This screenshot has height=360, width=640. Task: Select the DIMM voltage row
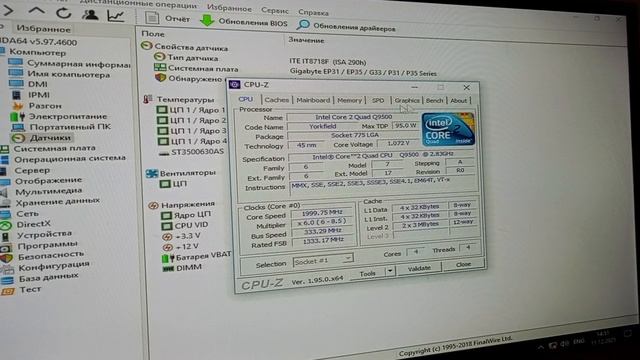coord(182,268)
